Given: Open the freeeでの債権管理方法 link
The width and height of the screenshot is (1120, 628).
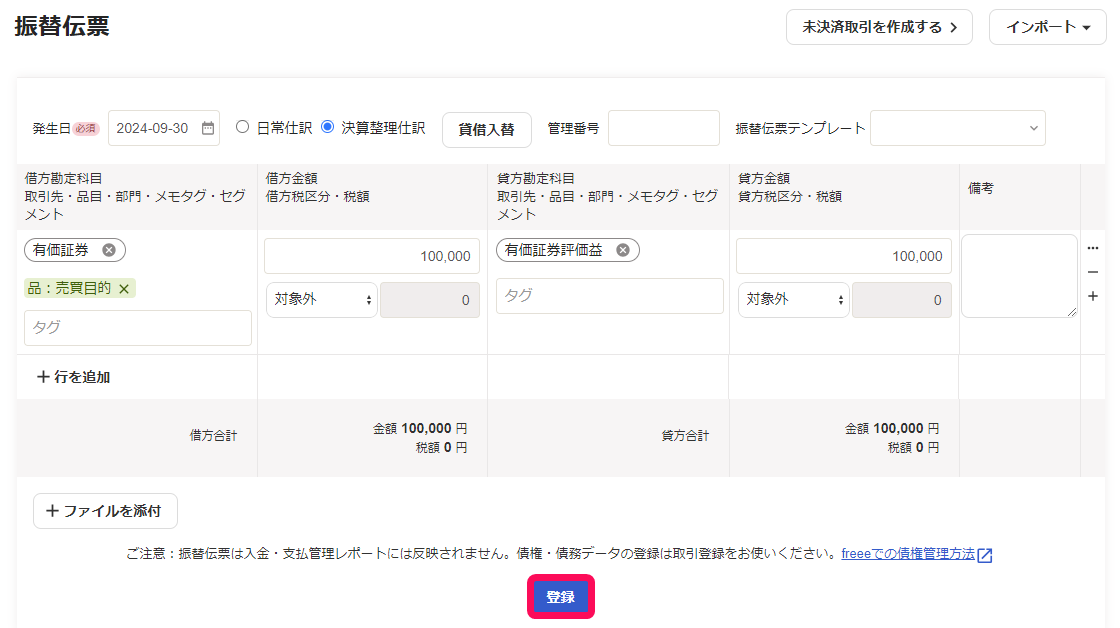Looking at the screenshot, I should coord(908,554).
